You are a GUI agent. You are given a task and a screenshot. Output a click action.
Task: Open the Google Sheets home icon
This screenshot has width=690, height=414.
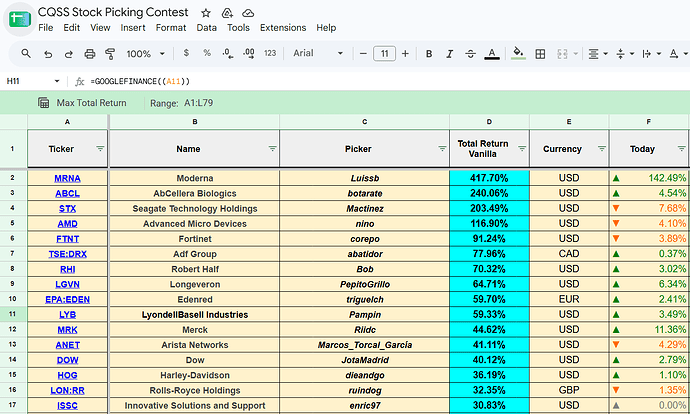20,19
